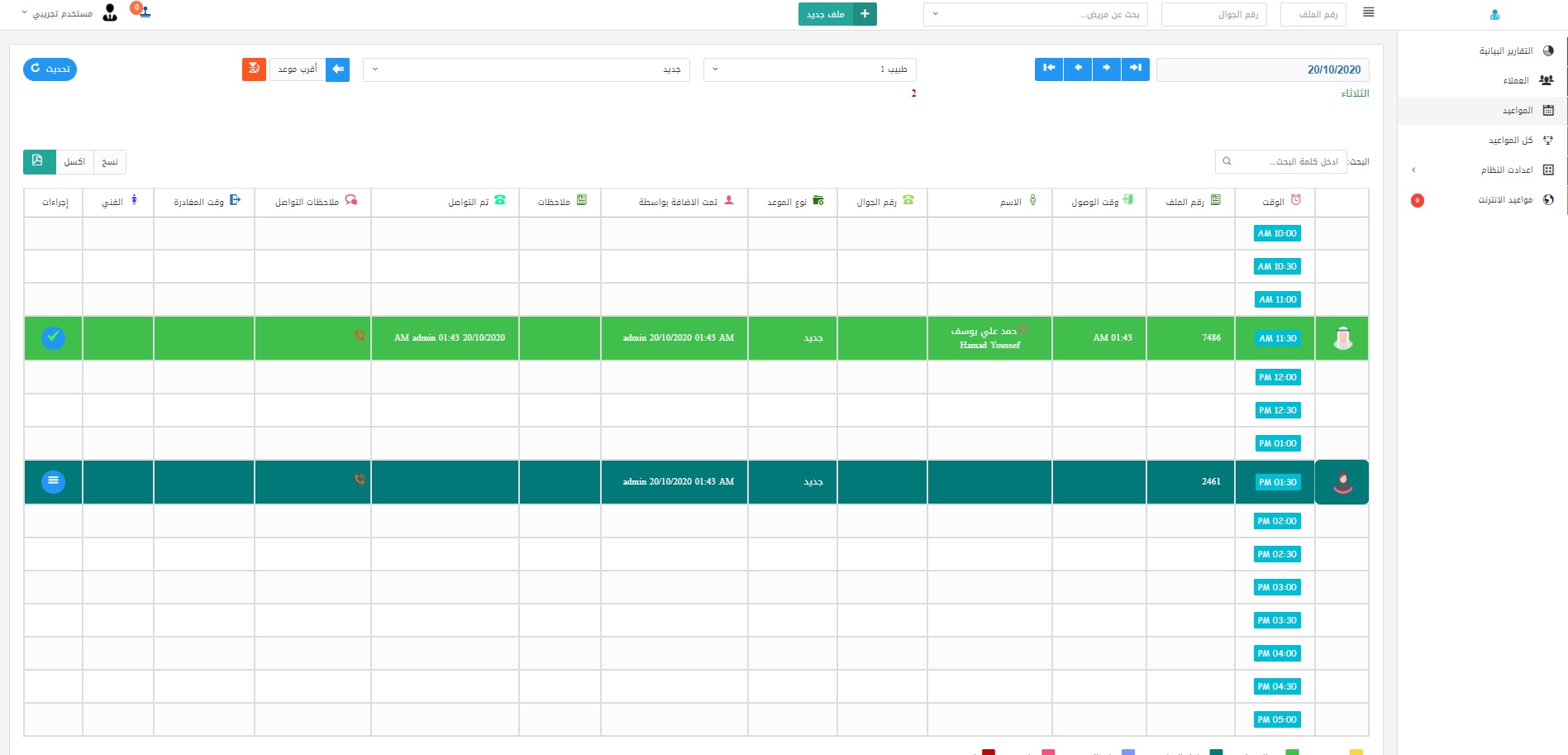Open the doctor dropdown showing طبيب 1
Viewport: 1568px width, 755px height.
810,69
